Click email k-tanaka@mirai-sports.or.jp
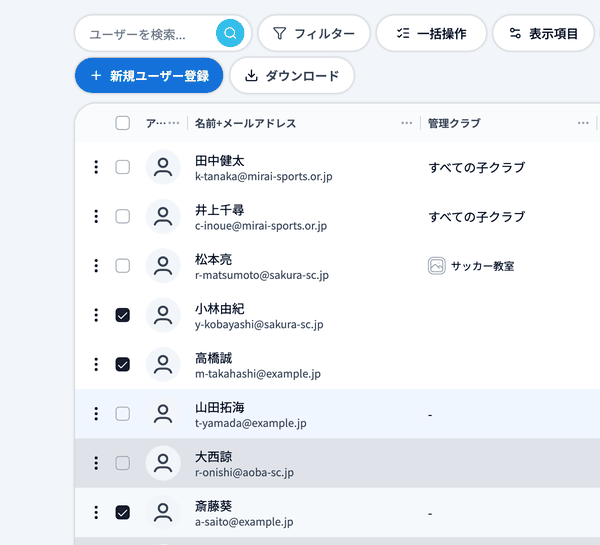Image resolution: width=600 pixels, height=545 pixels. pos(264,176)
